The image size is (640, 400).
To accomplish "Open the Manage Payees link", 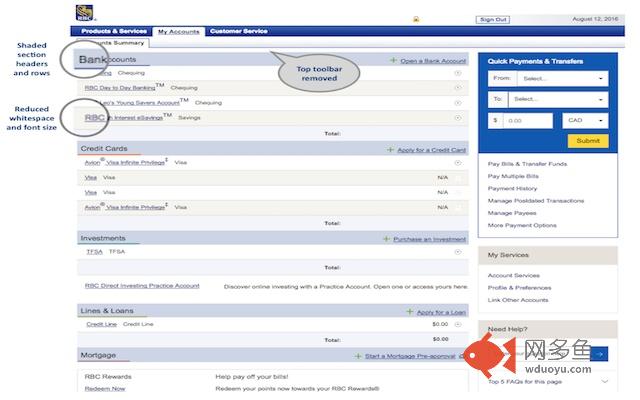I will click(512, 213).
